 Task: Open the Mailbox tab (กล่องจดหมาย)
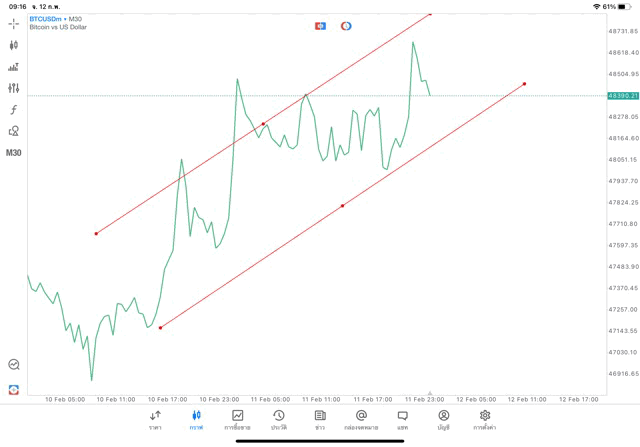point(361,419)
